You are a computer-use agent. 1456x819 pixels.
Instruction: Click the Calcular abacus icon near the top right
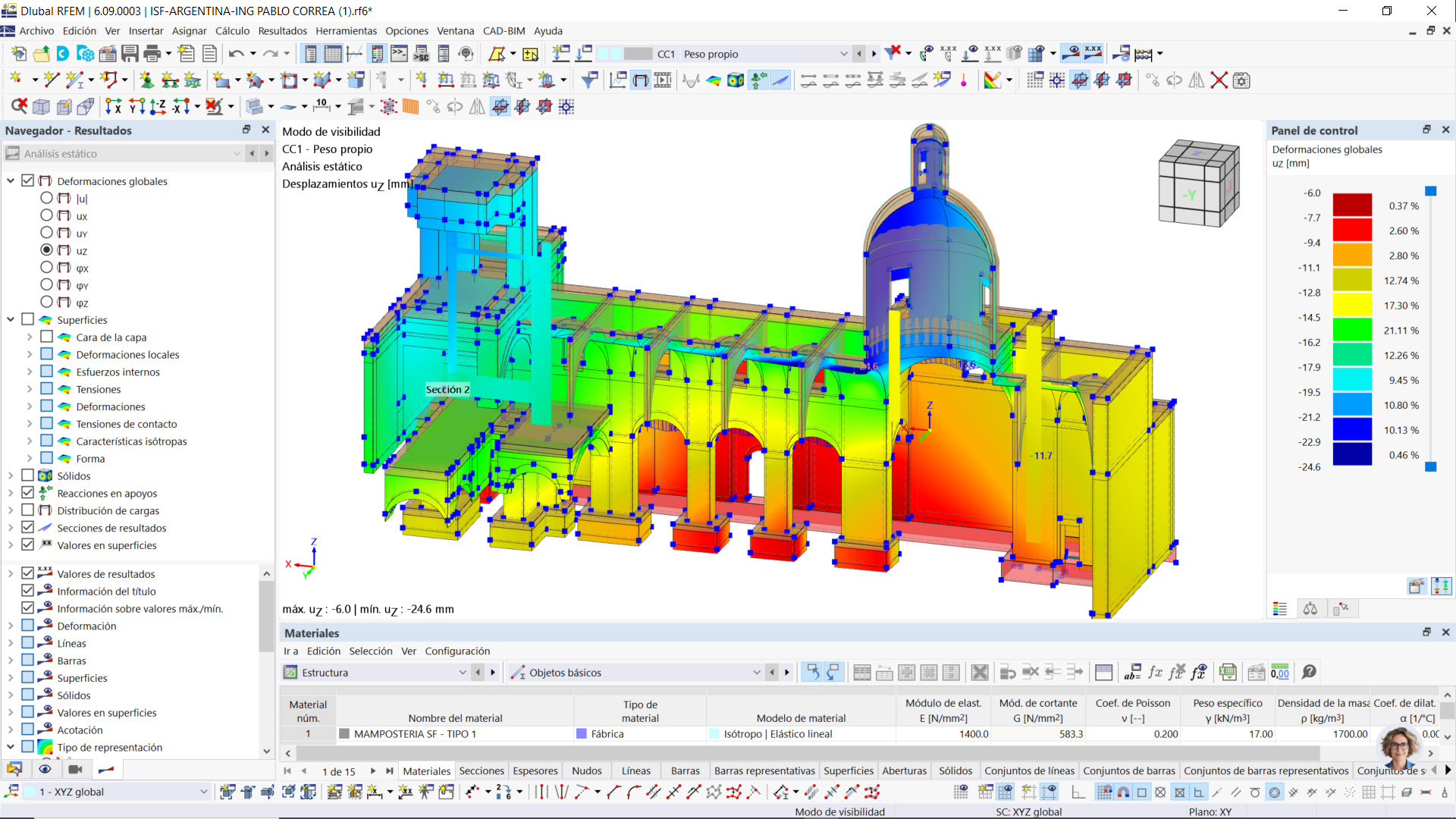[x=1144, y=53]
